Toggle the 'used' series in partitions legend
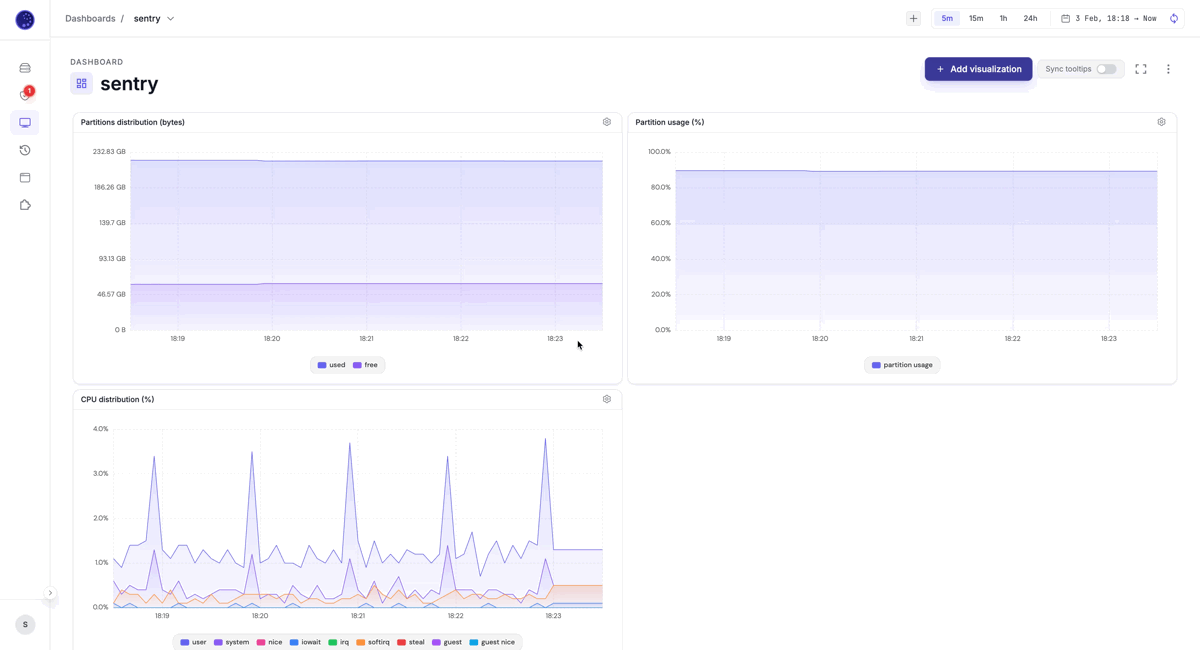 tap(331, 365)
